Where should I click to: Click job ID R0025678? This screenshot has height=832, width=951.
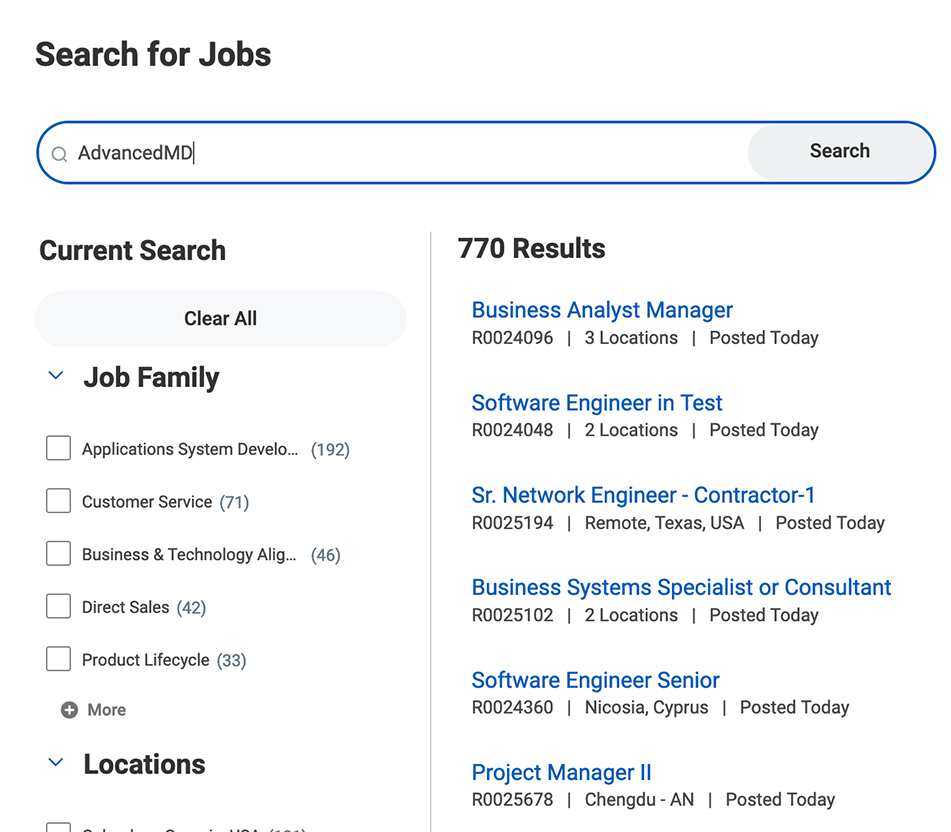tap(512, 800)
